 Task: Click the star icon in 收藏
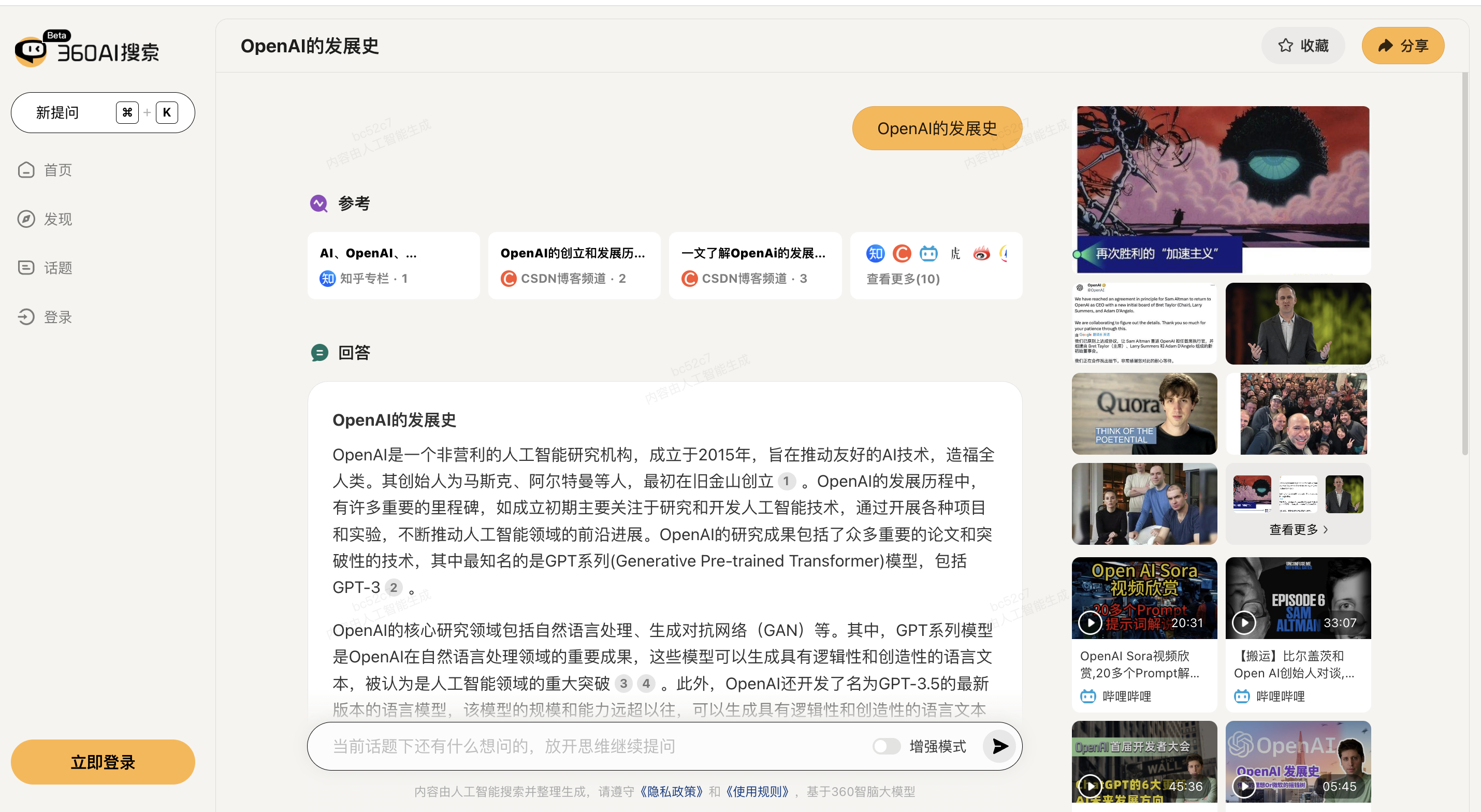click(1286, 46)
